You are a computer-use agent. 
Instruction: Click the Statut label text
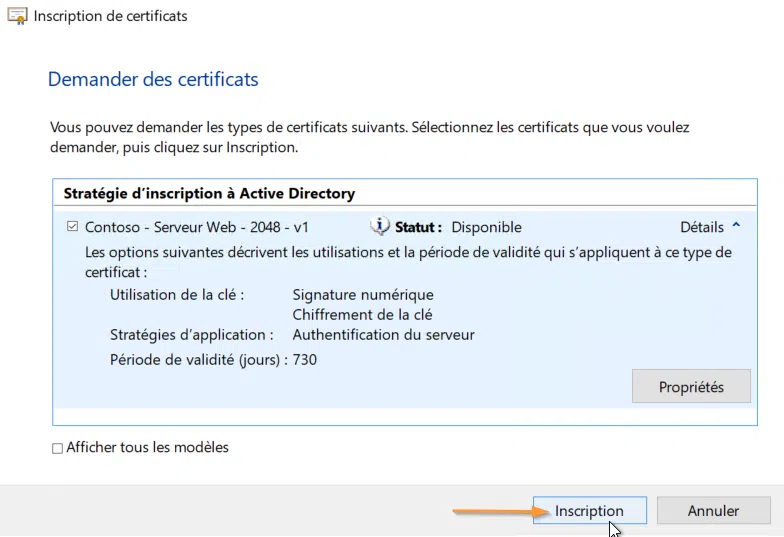(418, 227)
